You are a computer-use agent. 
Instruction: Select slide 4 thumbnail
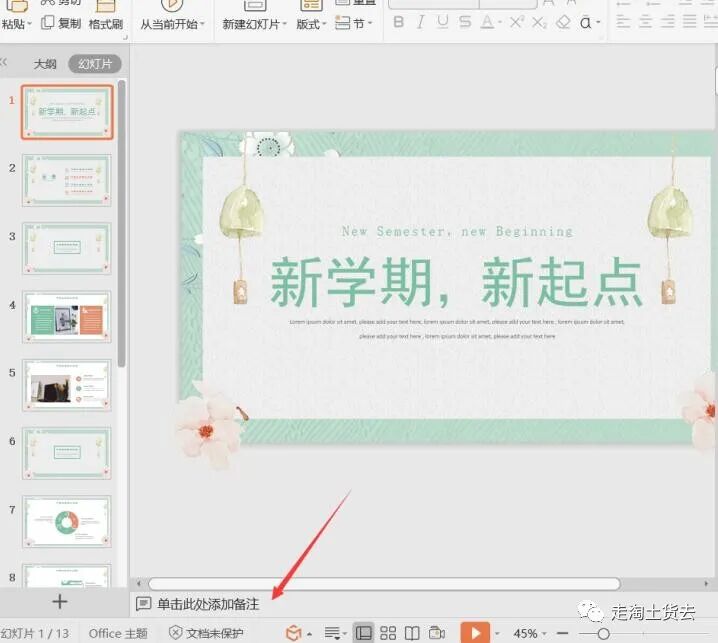pyautogui.click(x=67, y=317)
